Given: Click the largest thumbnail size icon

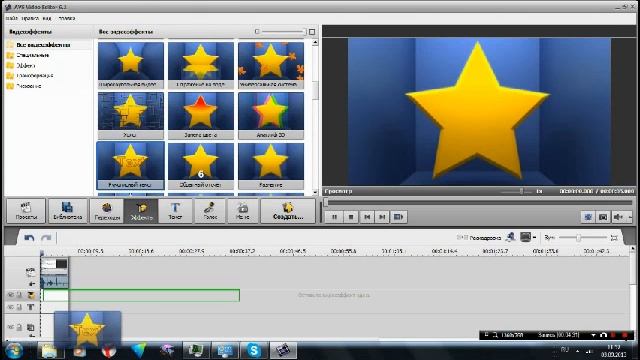Looking at the screenshot, I should [x=312, y=32].
